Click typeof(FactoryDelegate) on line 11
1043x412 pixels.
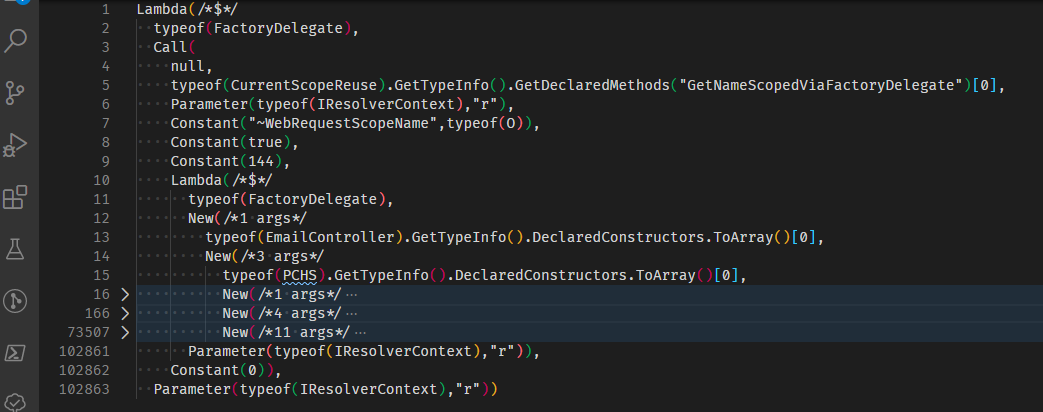pyautogui.click(x=287, y=199)
